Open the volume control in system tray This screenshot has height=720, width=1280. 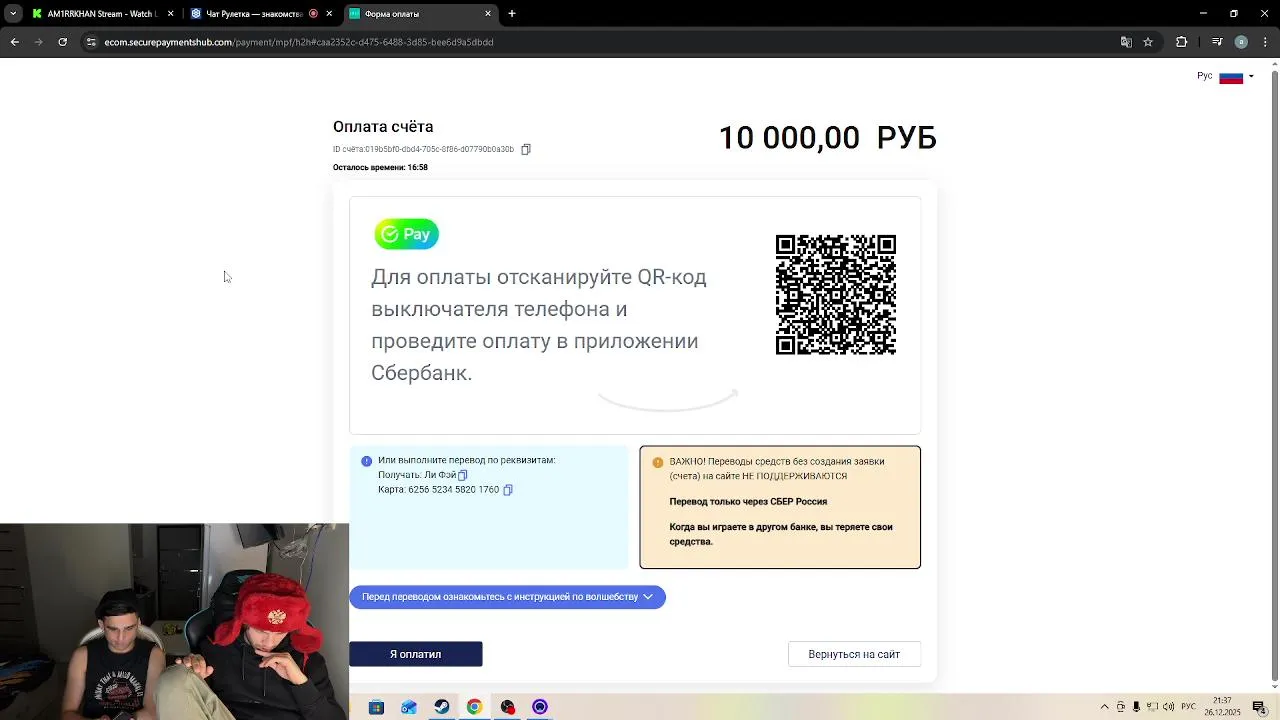[x=1168, y=707]
